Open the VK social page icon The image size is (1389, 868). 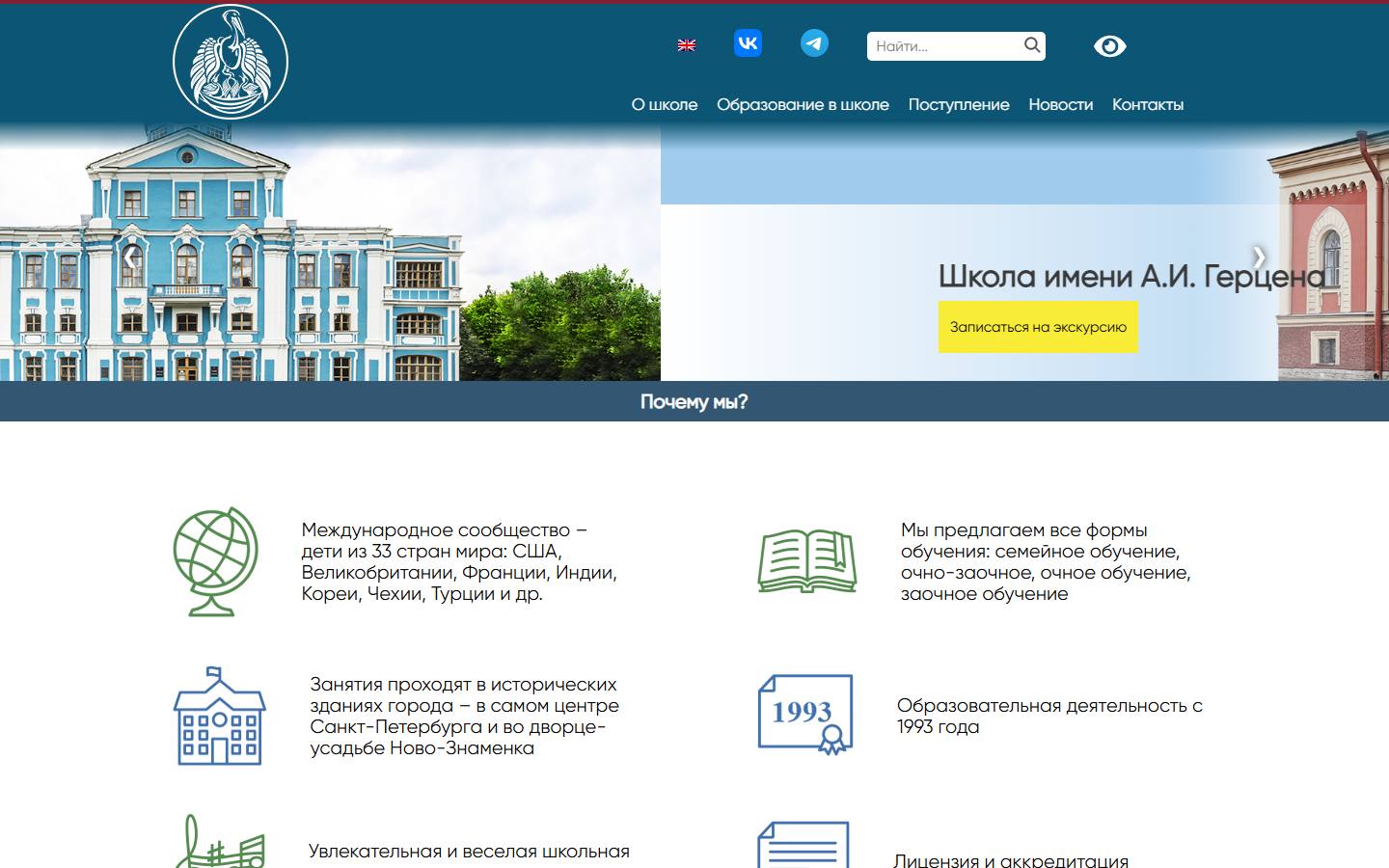tap(748, 43)
